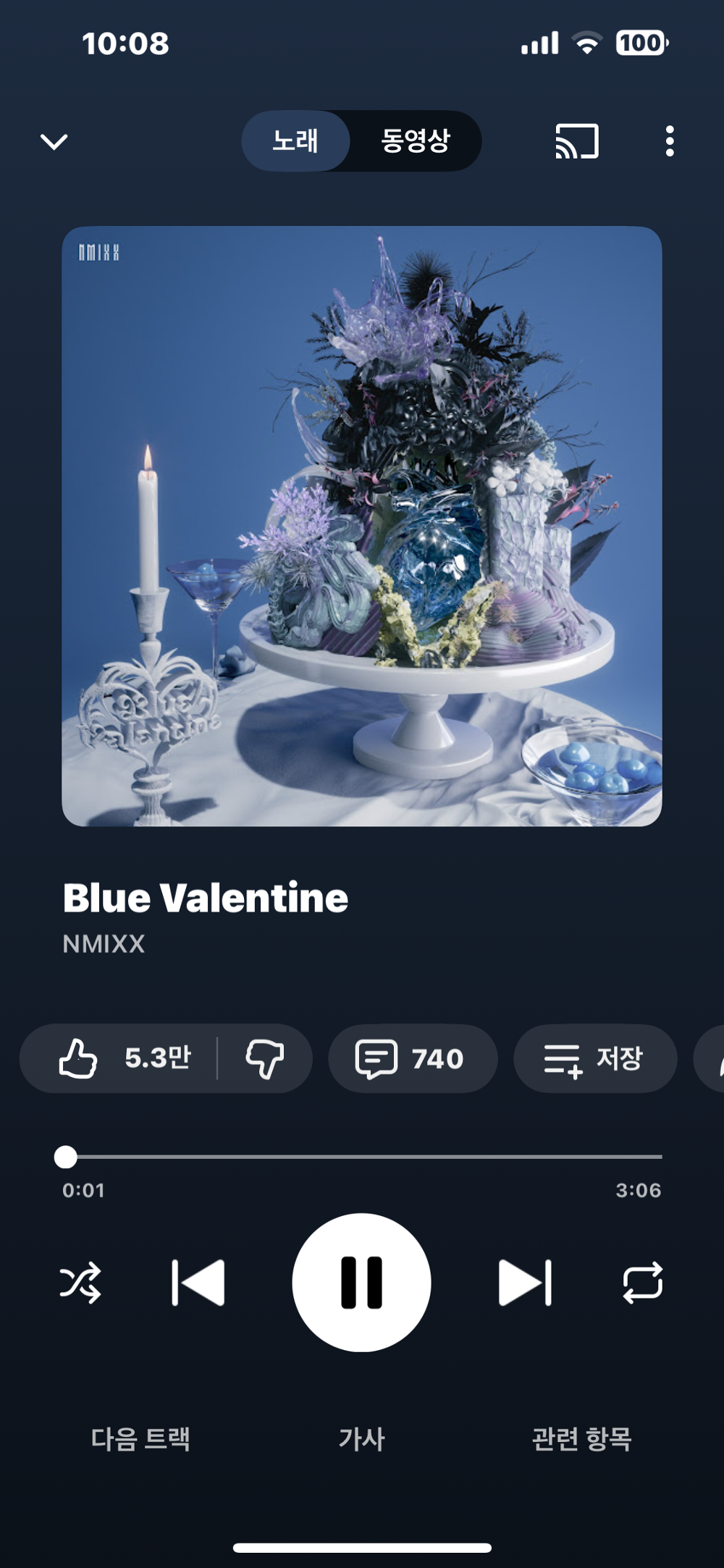The width and height of the screenshot is (724, 1568).
Task: Toggle shuffle mode
Action: point(80,1283)
